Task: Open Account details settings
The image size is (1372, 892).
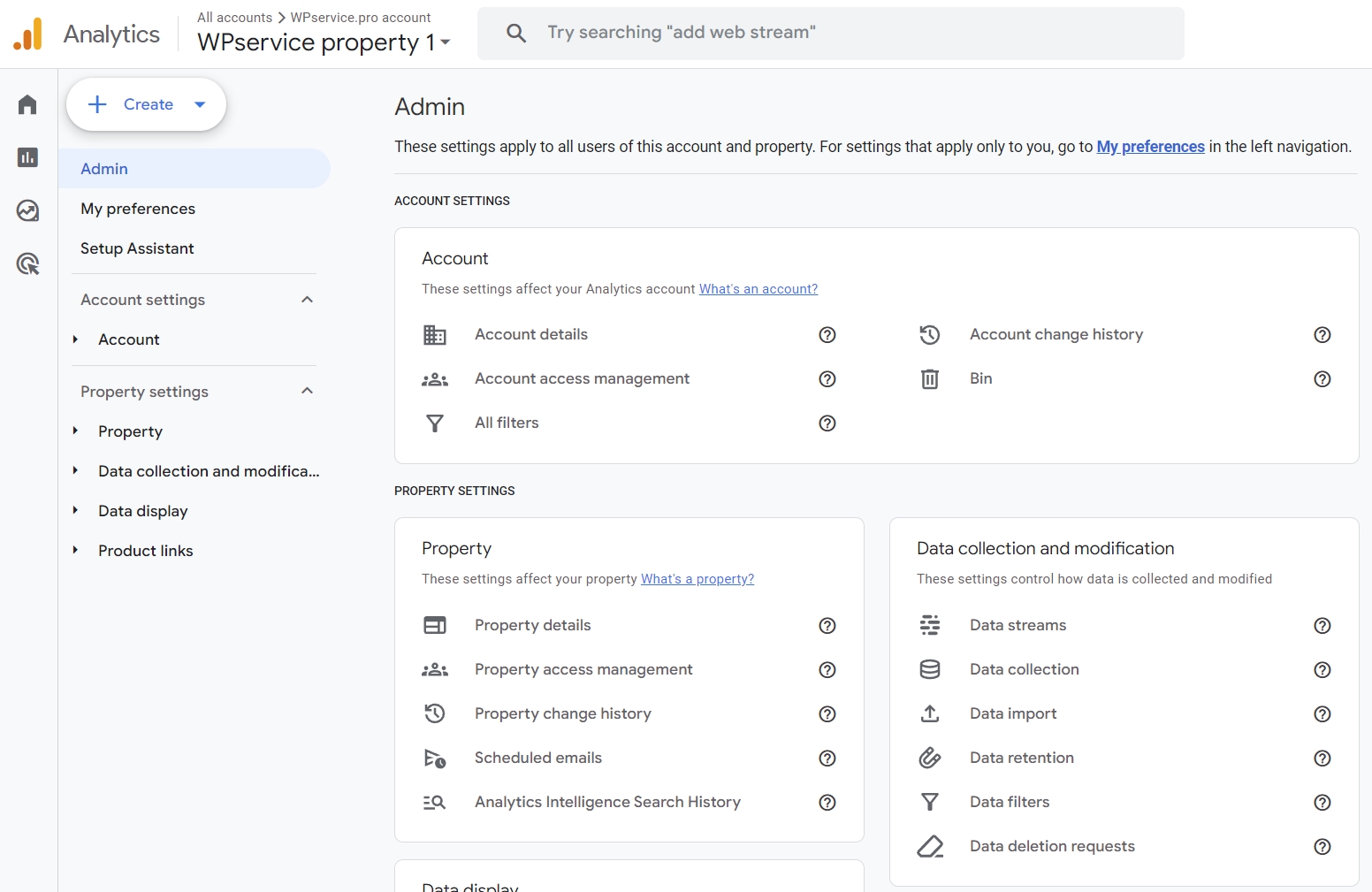Action: point(531,335)
